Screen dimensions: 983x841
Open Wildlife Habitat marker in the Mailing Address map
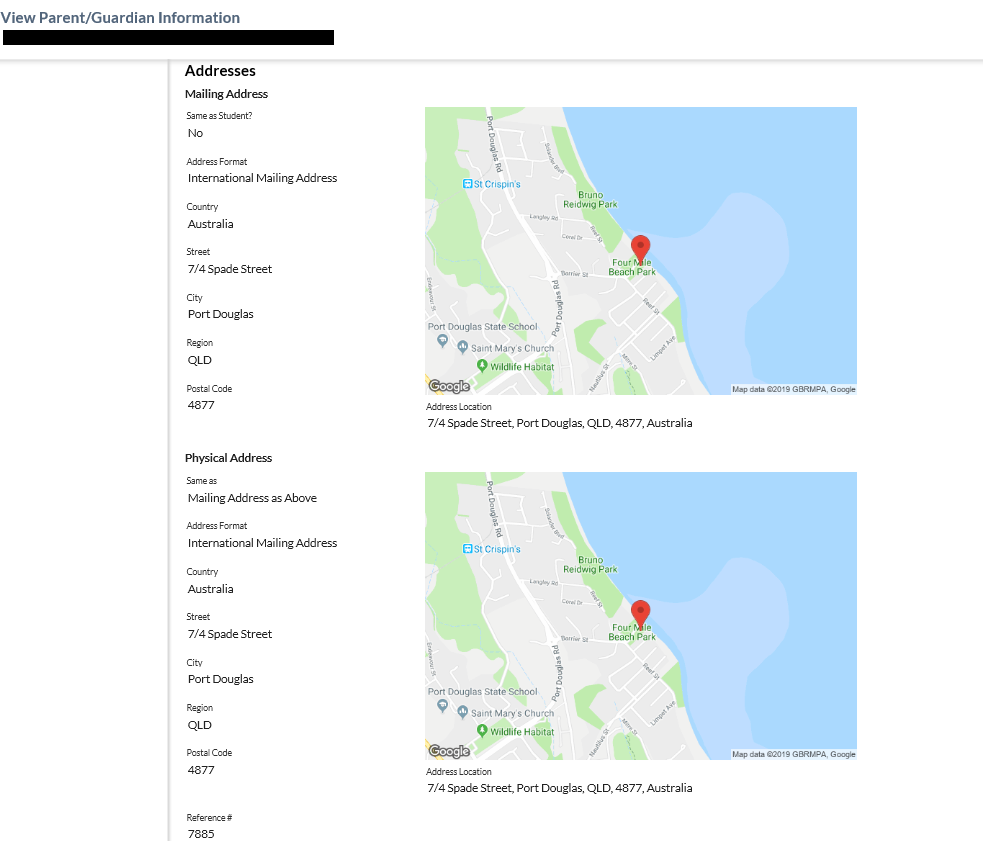click(482, 366)
